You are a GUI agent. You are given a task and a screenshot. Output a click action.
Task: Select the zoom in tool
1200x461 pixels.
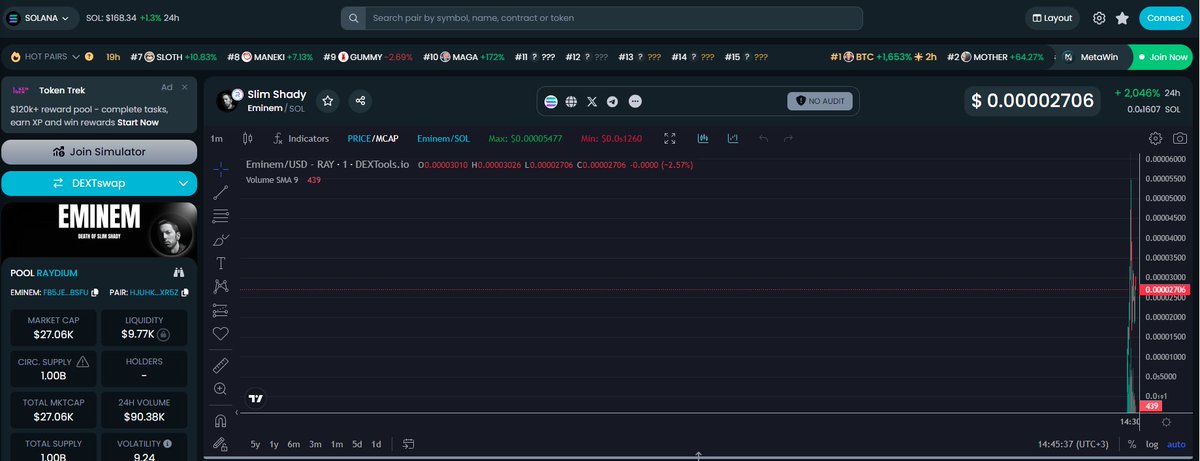tap(221, 389)
